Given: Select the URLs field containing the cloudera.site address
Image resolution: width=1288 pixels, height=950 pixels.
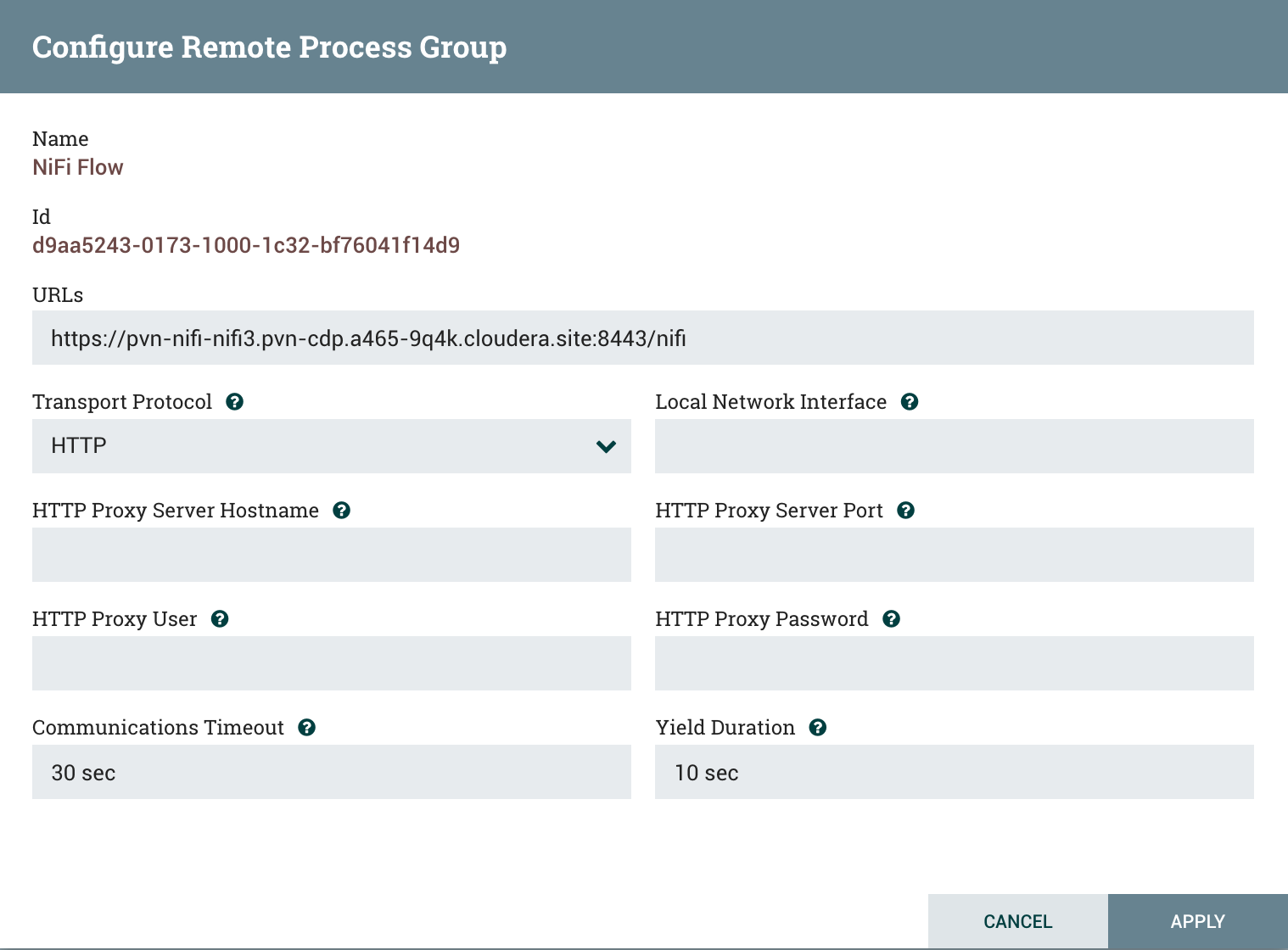Looking at the screenshot, I should click(x=641, y=338).
